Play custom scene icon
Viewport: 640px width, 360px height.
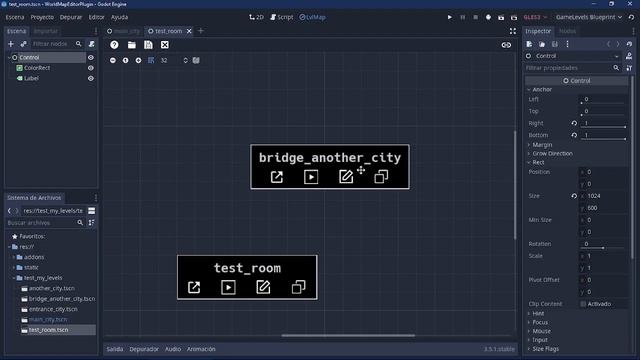(514, 17)
